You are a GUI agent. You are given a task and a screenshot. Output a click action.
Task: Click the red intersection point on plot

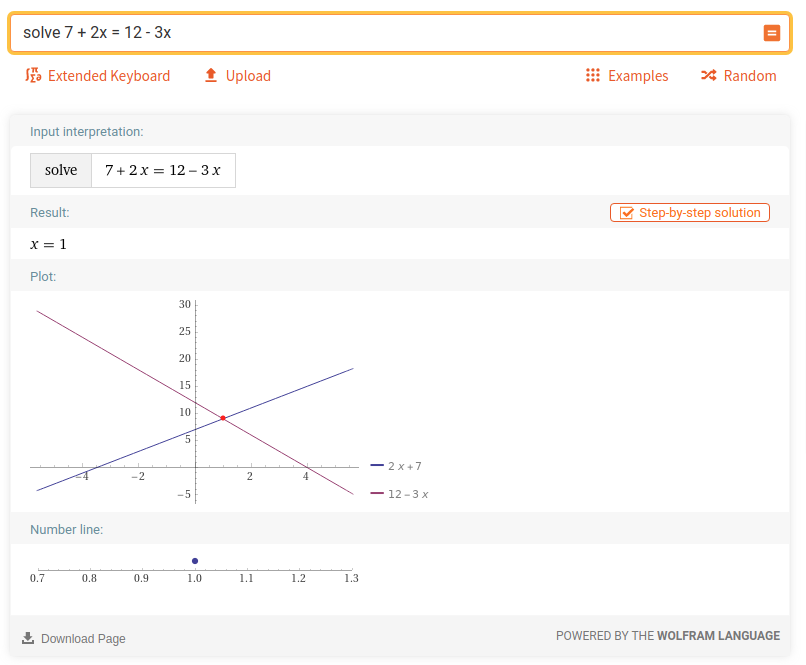[x=223, y=418]
